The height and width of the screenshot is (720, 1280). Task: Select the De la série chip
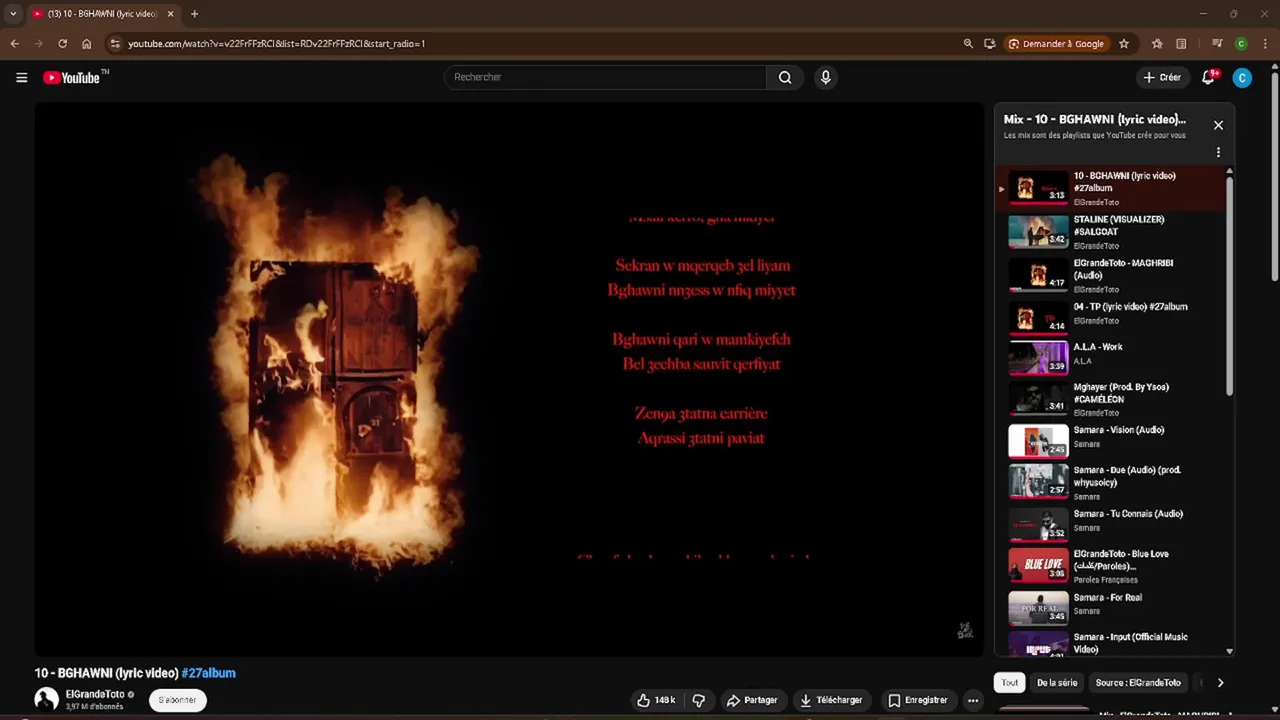[1057, 683]
